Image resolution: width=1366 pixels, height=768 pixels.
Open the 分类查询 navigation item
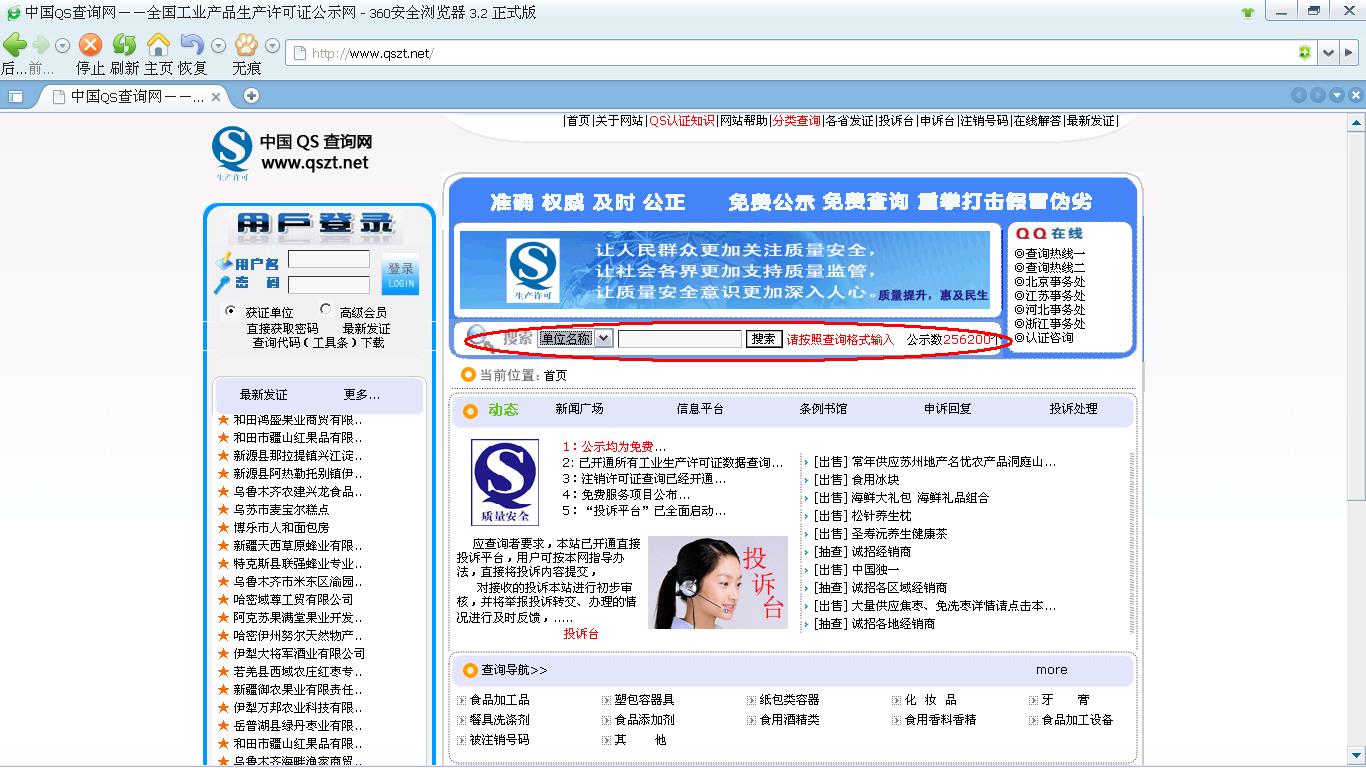coord(796,121)
